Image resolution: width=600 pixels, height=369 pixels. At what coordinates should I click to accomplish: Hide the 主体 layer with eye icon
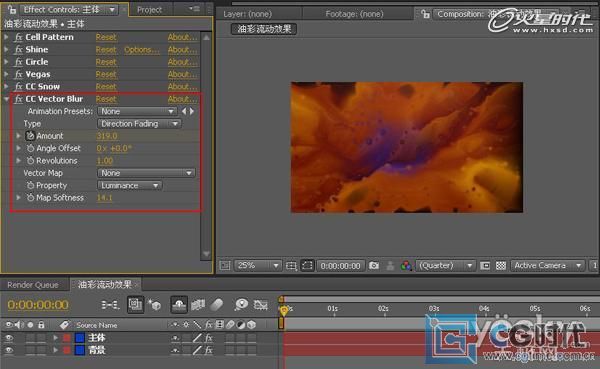pos(9,338)
